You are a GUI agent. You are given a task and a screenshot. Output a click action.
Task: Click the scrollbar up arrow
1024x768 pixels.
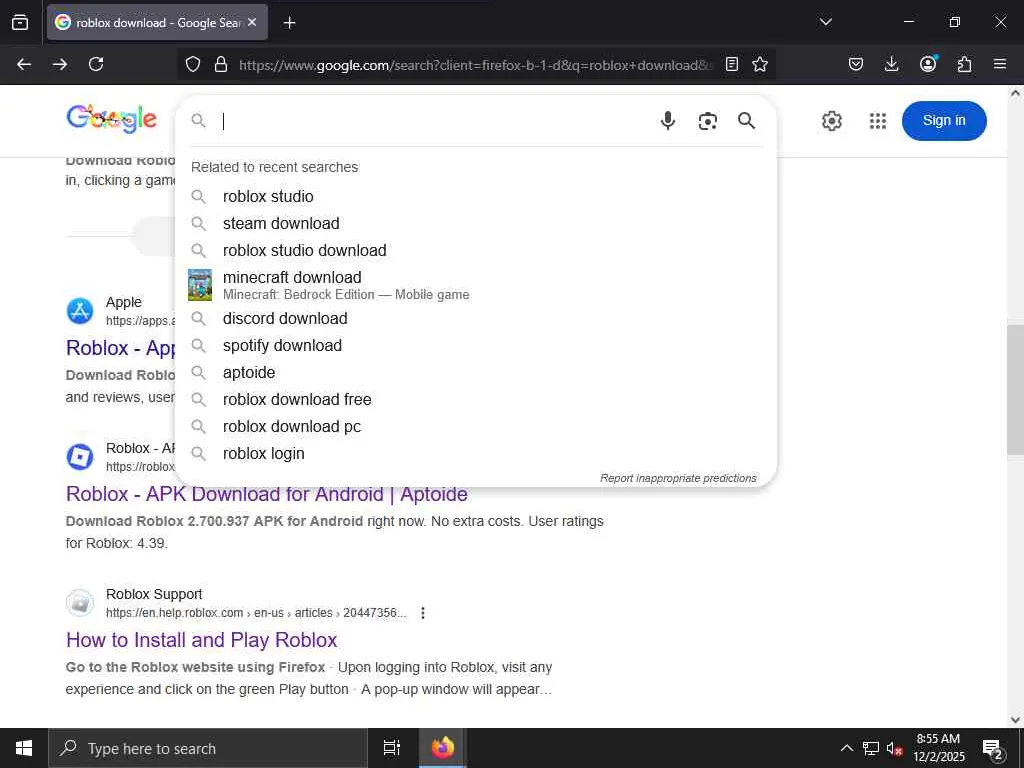(1015, 93)
